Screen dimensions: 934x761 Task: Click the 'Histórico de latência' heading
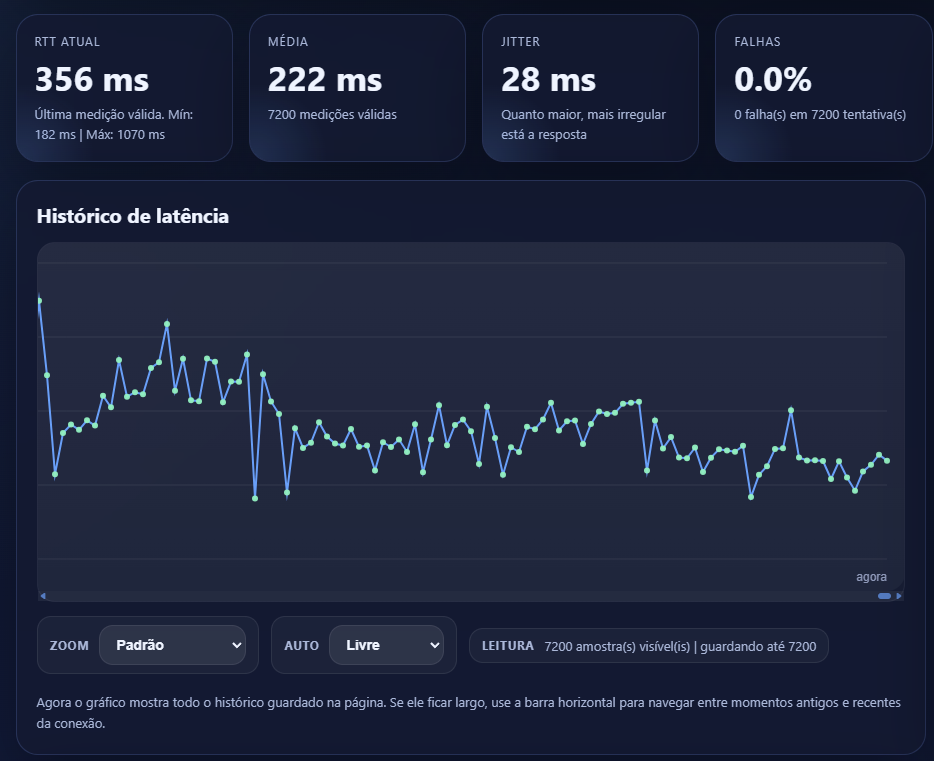[x=132, y=216]
